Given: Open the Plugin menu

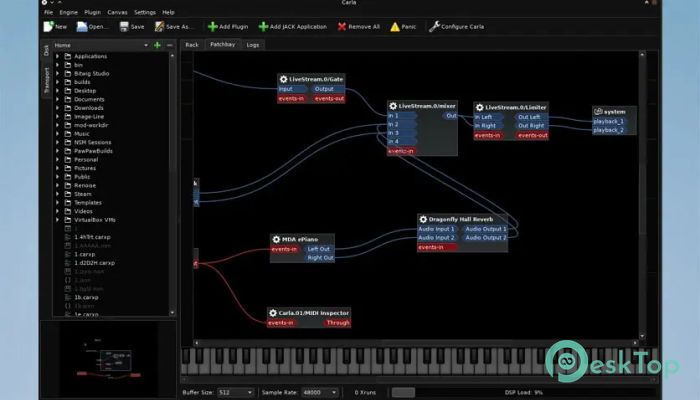Looking at the screenshot, I should pyautogui.click(x=92, y=12).
